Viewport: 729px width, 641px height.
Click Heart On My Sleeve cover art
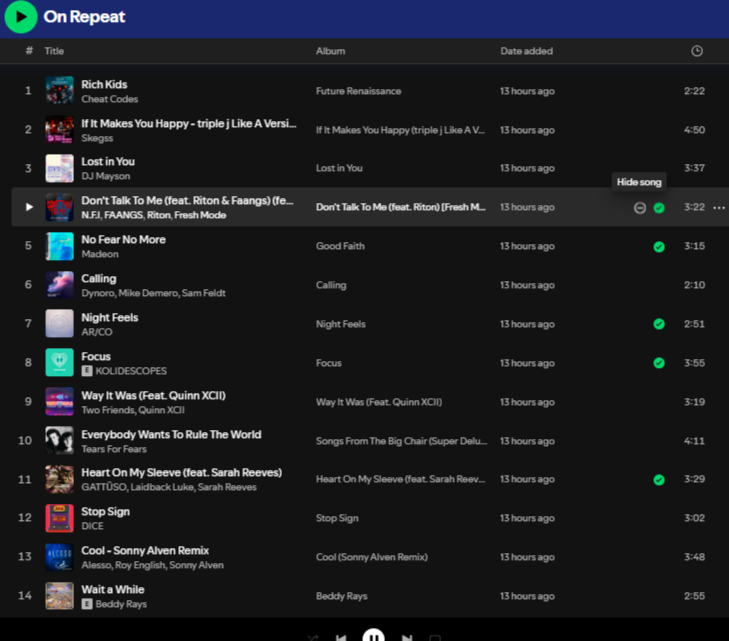point(60,479)
